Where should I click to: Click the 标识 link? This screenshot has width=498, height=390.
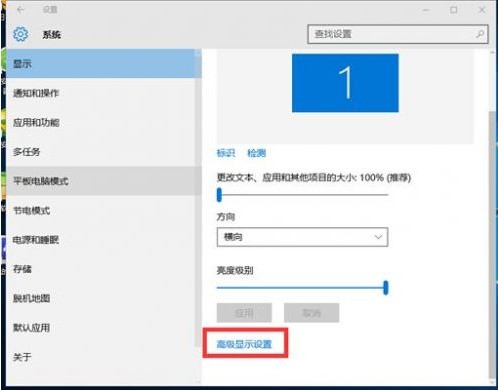click(x=226, y=153)
